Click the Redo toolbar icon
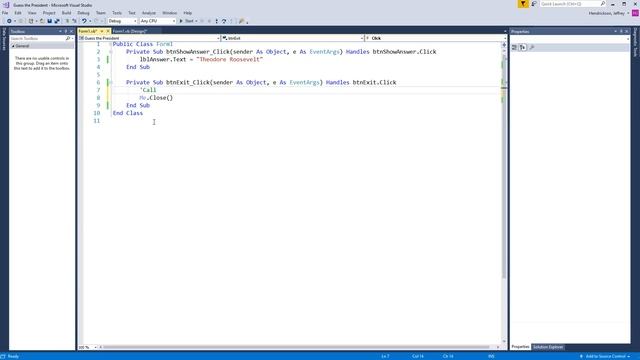 [97, 21]
